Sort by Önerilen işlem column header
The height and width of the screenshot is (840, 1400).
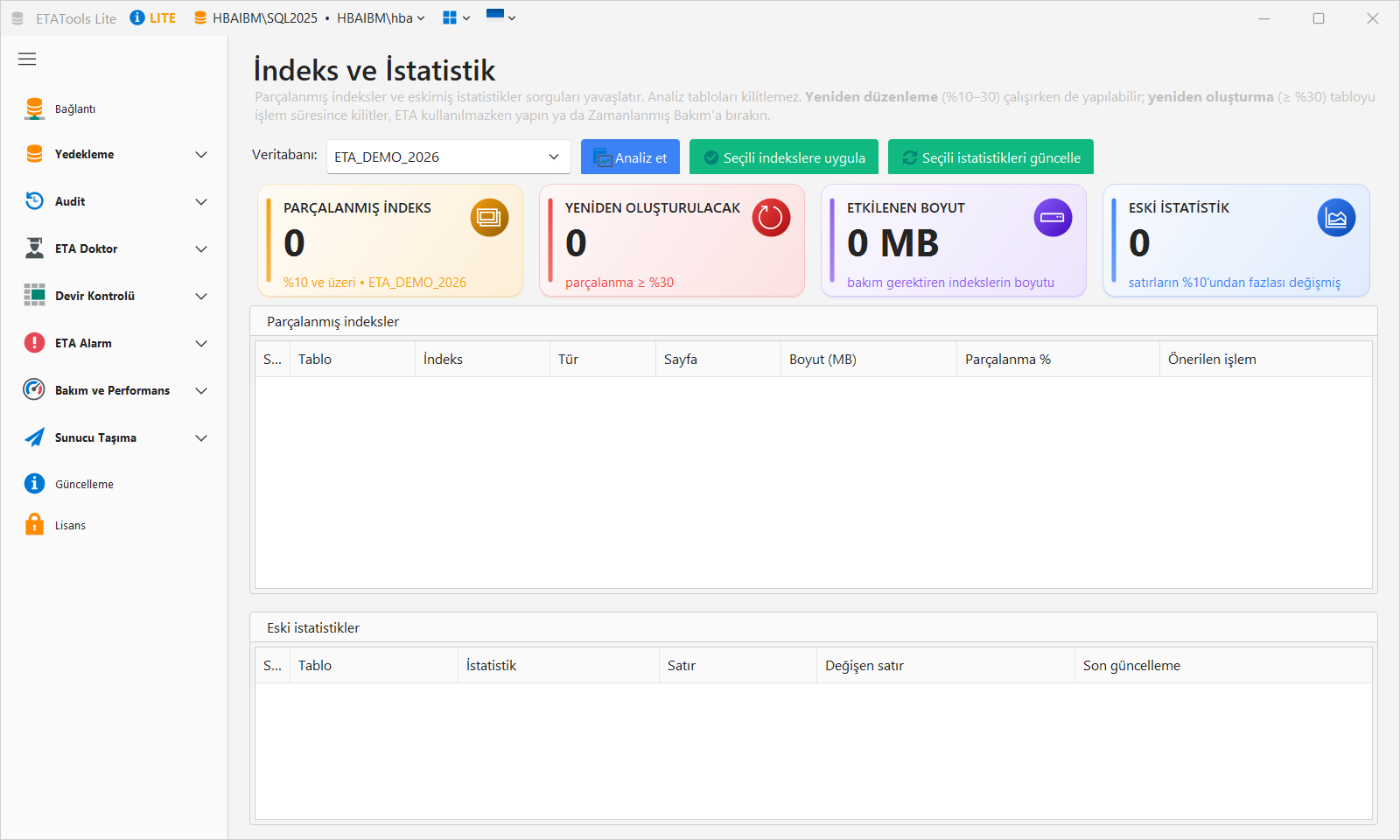(x=1265, y=360)
